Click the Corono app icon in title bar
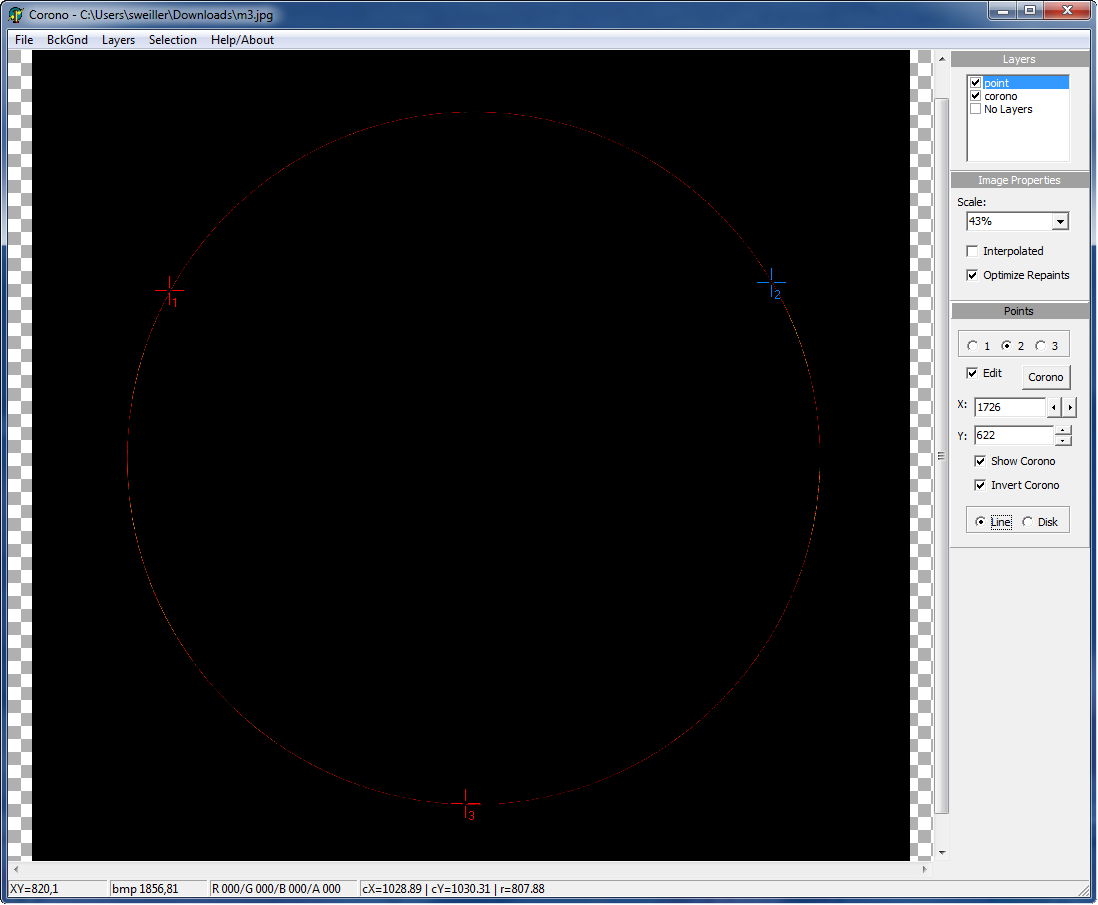This screenshot has width=1098, height=905. tap(15, 16)
